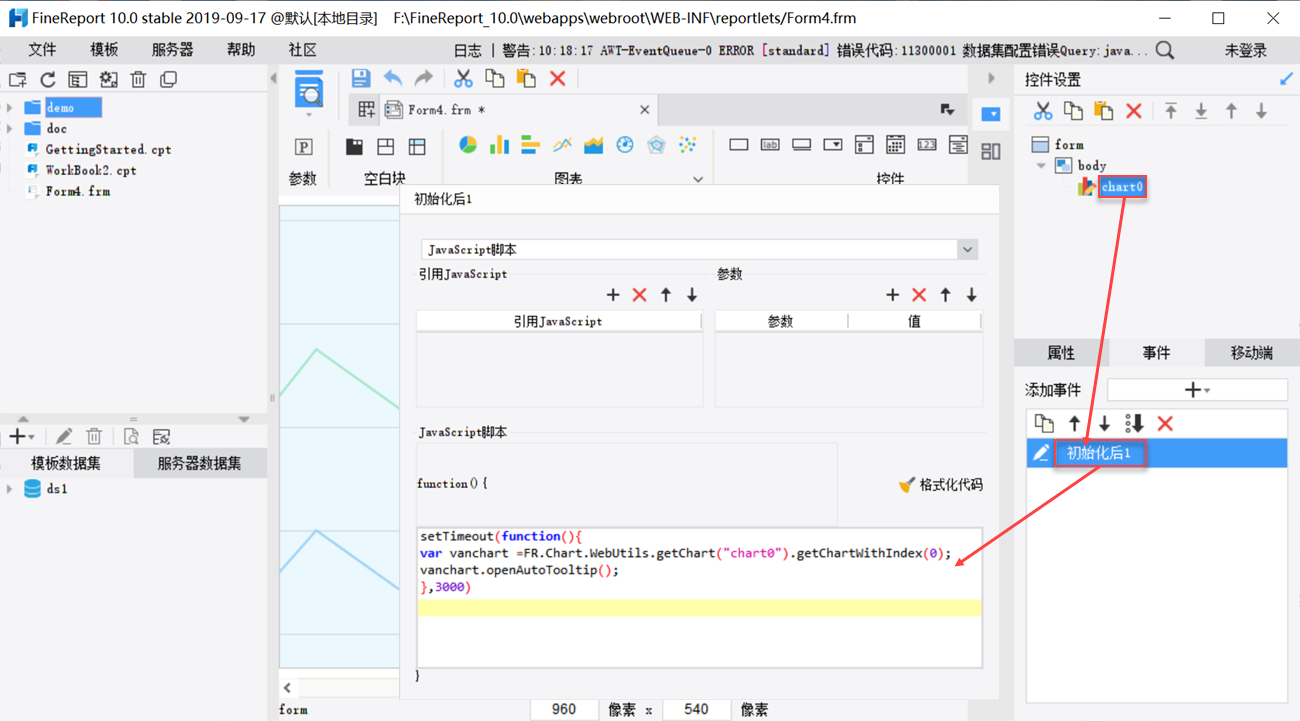Switch to the 属性 tab

(1061, 353)
